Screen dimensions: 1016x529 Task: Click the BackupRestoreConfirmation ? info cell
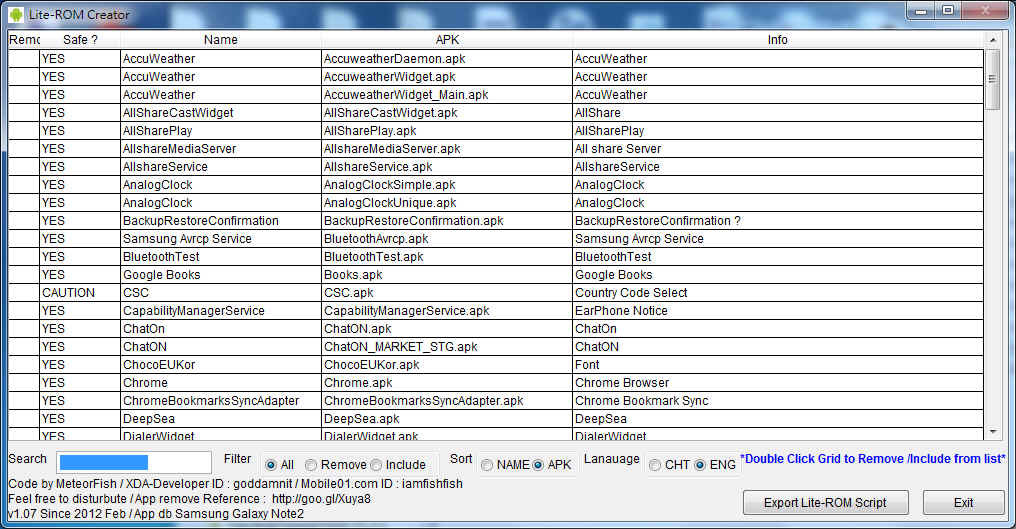778,221
